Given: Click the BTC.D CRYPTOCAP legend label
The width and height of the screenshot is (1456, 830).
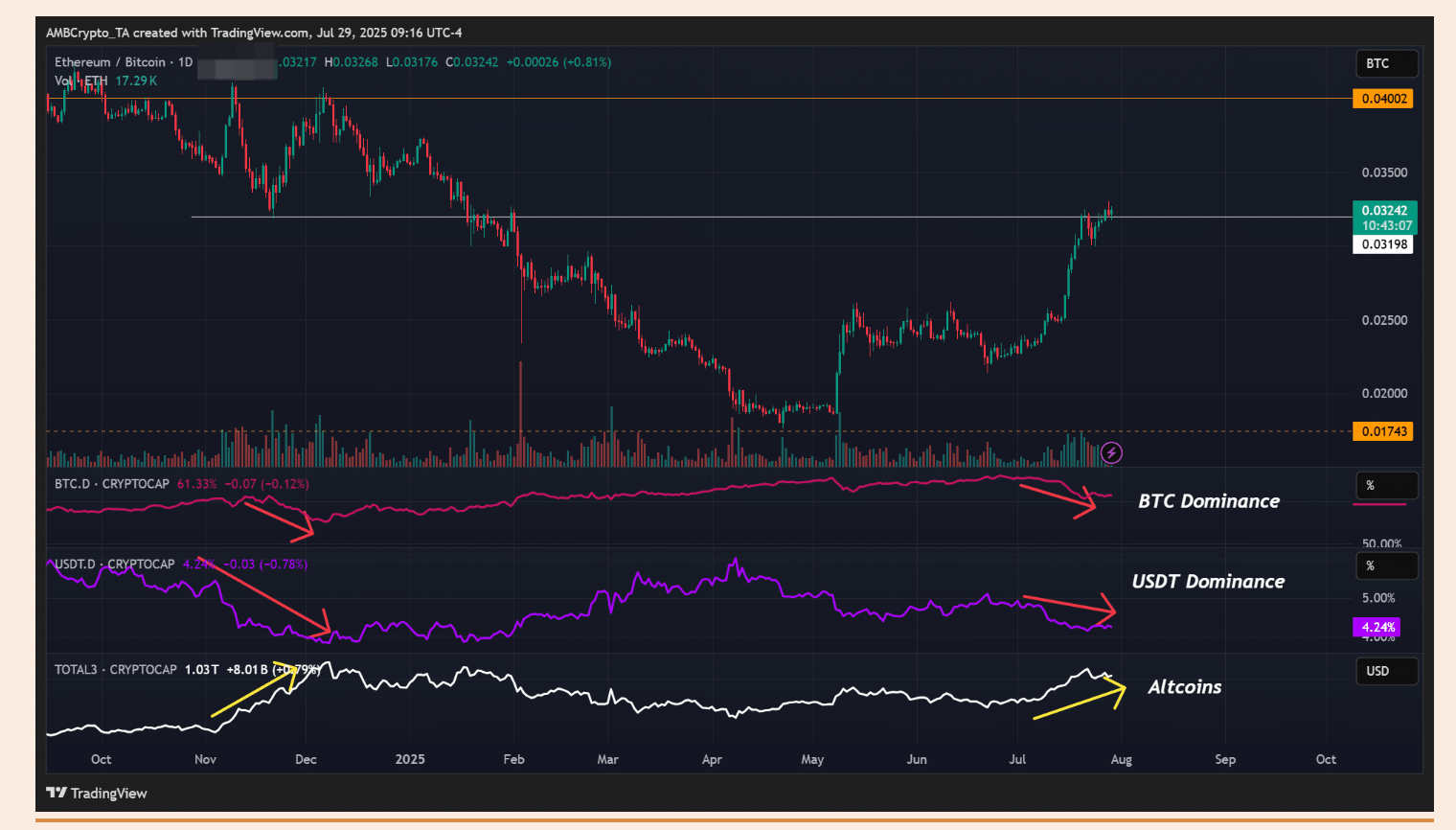Looking at the screenshot, I should [x=111, y=484].
